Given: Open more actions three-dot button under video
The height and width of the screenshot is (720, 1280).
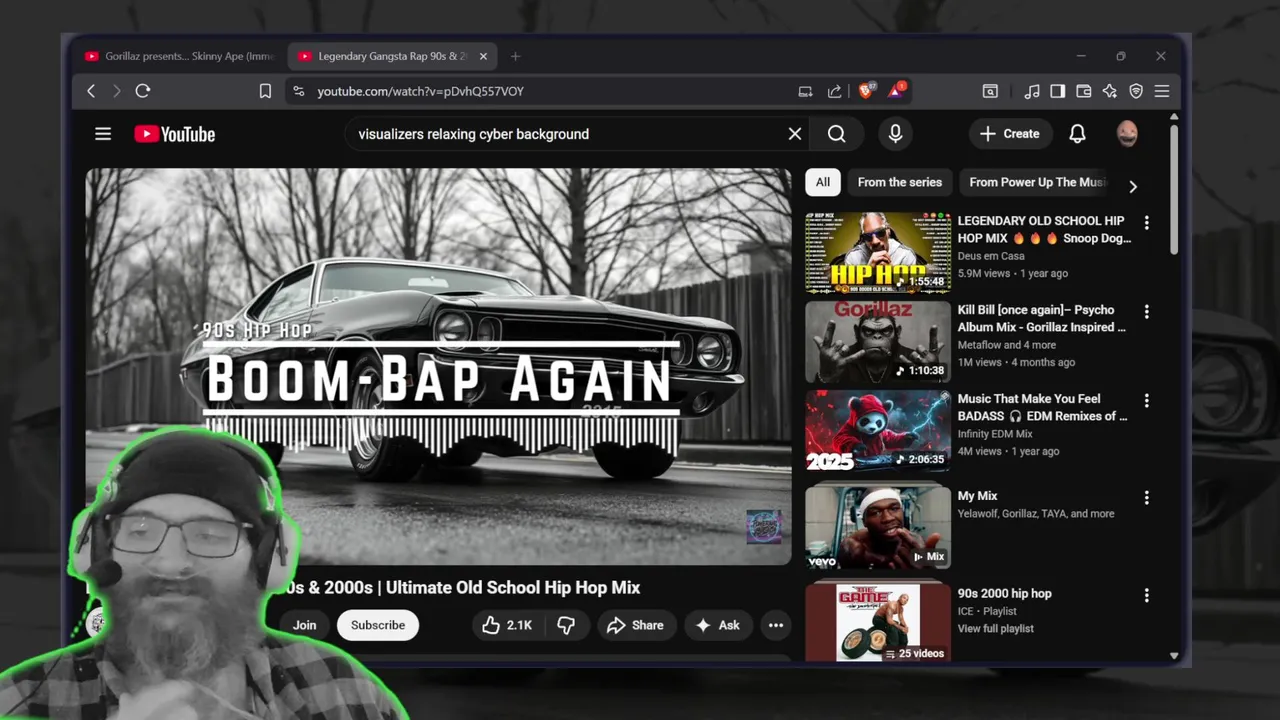Looking at the screenshot, I should 776,625.
